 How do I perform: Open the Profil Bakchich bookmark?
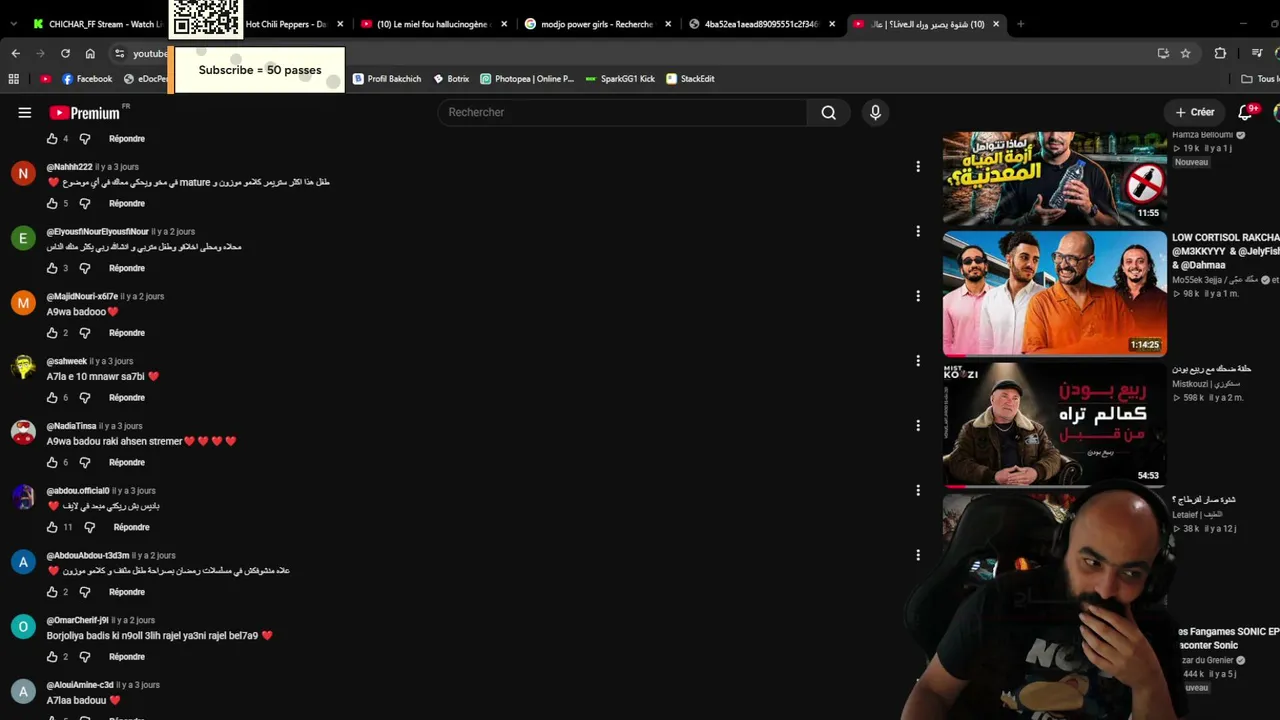(x=386, y=79)
